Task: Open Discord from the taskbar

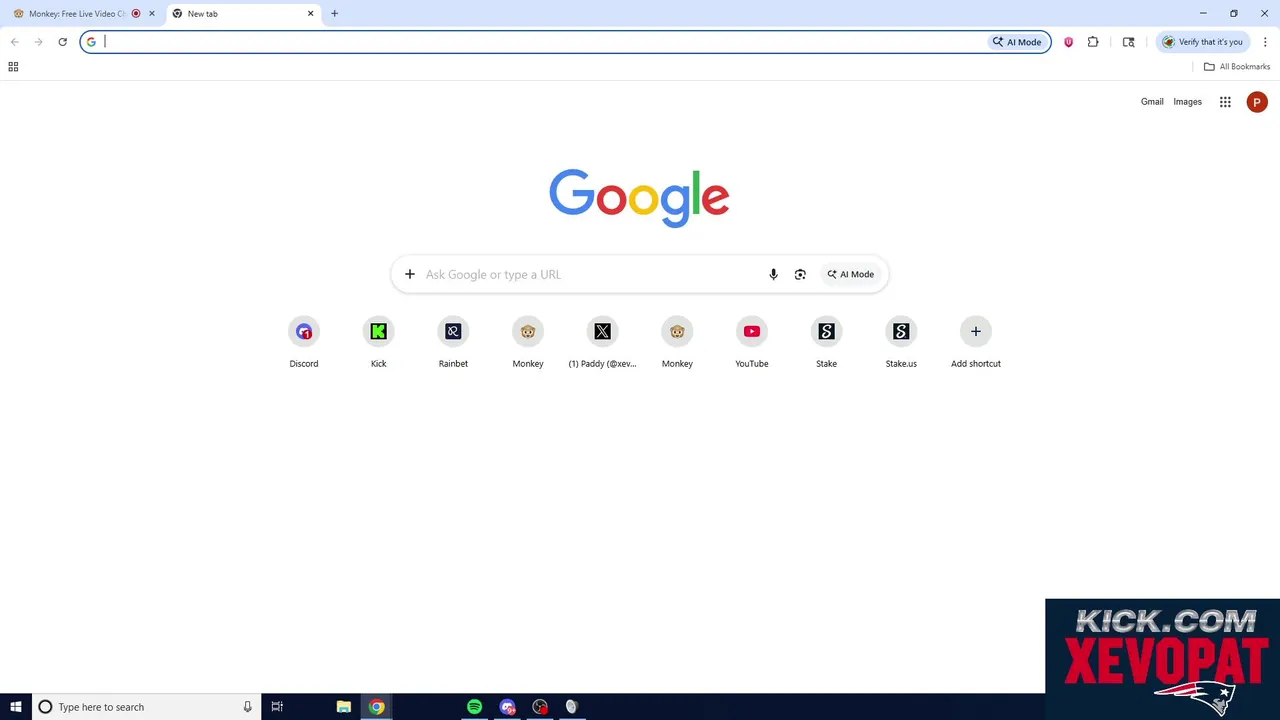Action: (x=508, y=707)
